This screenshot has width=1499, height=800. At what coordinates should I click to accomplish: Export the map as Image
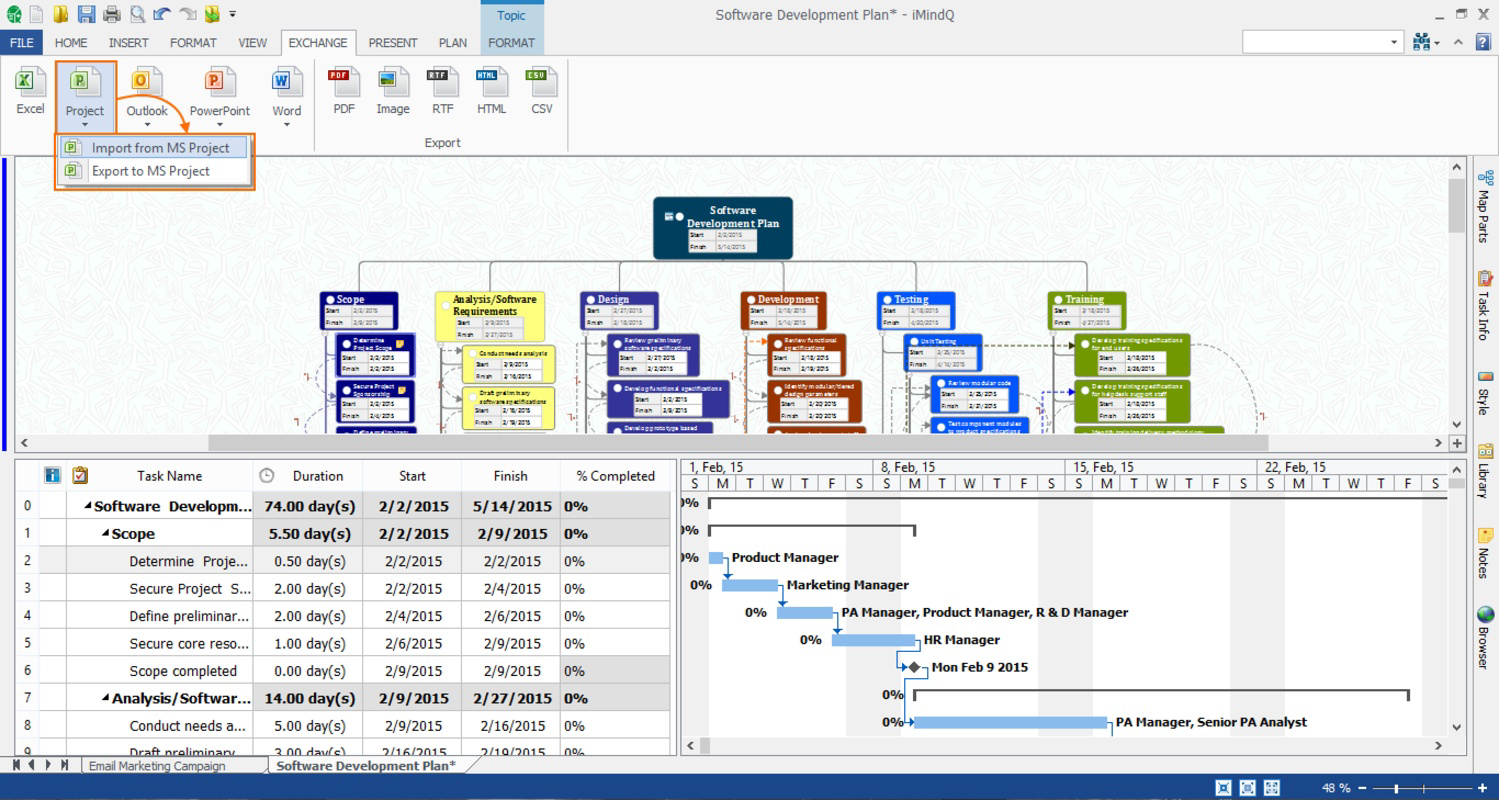pyautogui.click(x=393, y=93)
